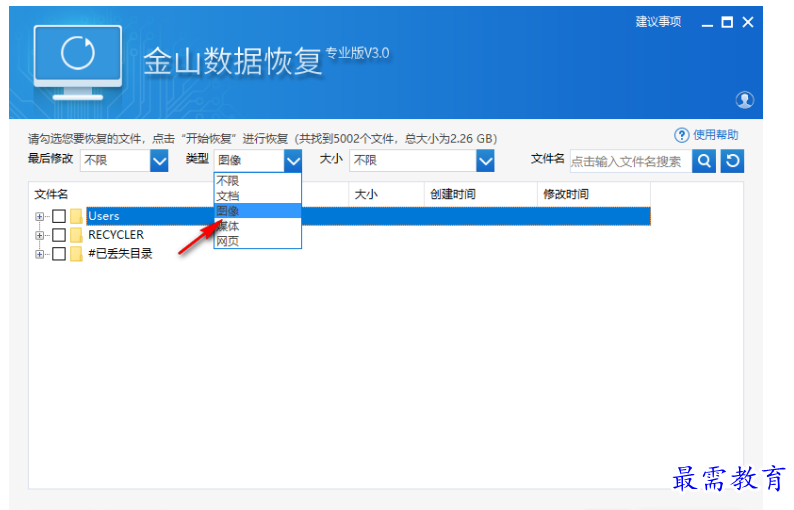794x510 pixels.
Task: Check the RECYCLER folder checkbox
Action: click(59, 235)
